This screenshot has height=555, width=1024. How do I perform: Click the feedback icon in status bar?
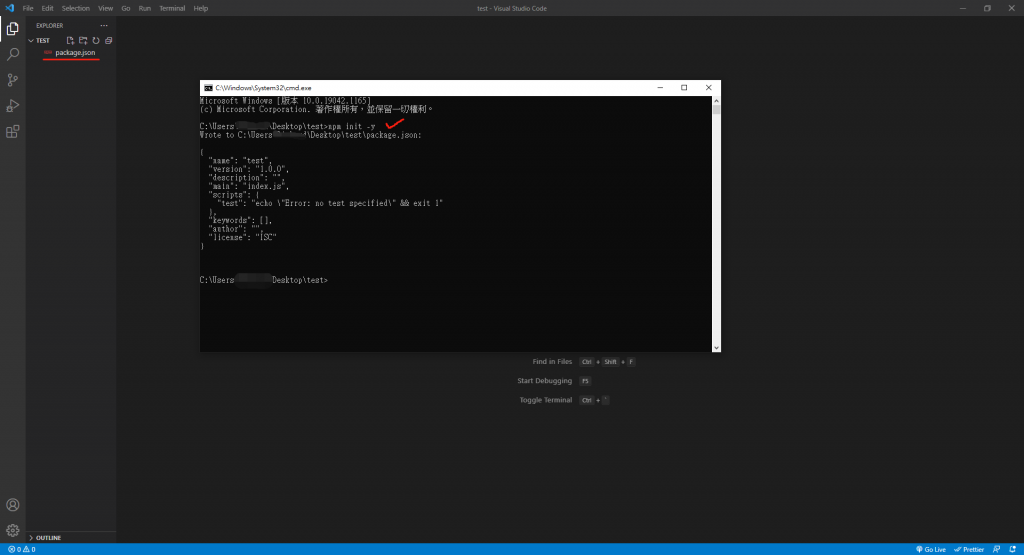coord(997,550)
